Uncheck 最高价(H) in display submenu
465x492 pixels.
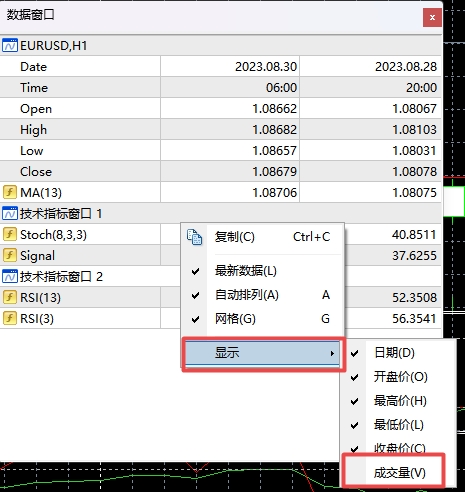click(x=398, y=401)
